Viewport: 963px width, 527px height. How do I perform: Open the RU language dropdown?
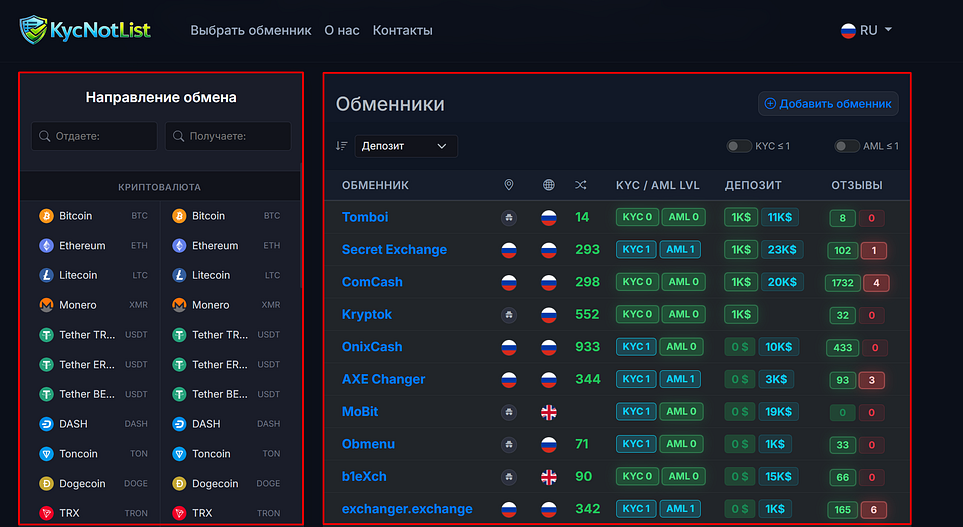(866, 30)
